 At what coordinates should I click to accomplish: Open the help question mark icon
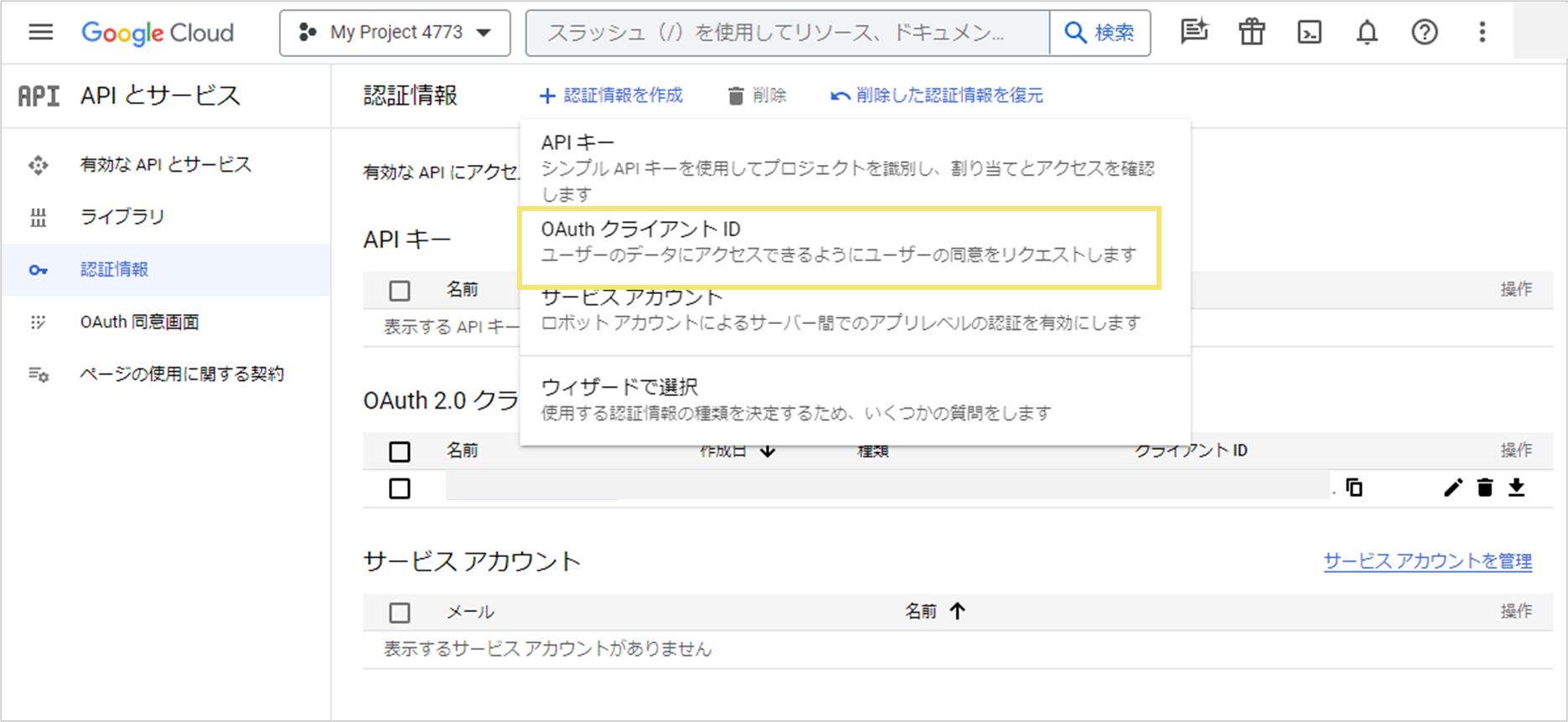1425,33
